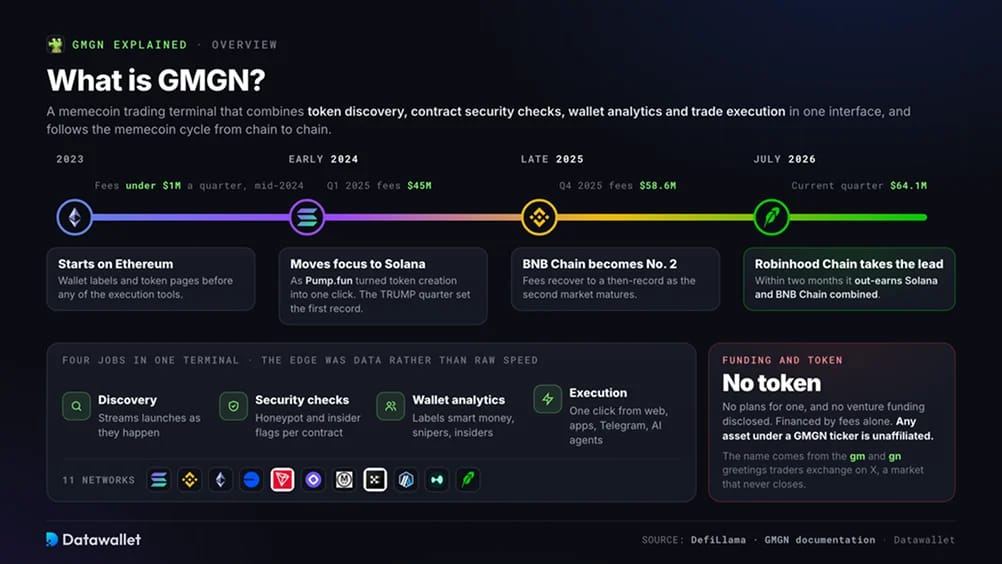The width and height of the screenshot is (1002, 564).
Task: Click the 'No token' heading
Action: pyautogui.click(x=771, y=383)
